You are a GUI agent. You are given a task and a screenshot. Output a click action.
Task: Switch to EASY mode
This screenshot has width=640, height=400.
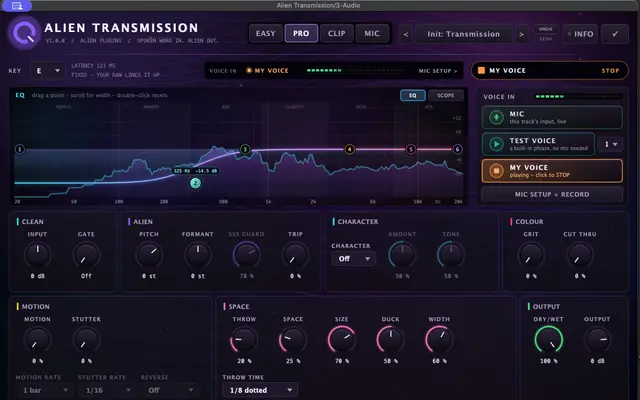[x=266, y=33]
